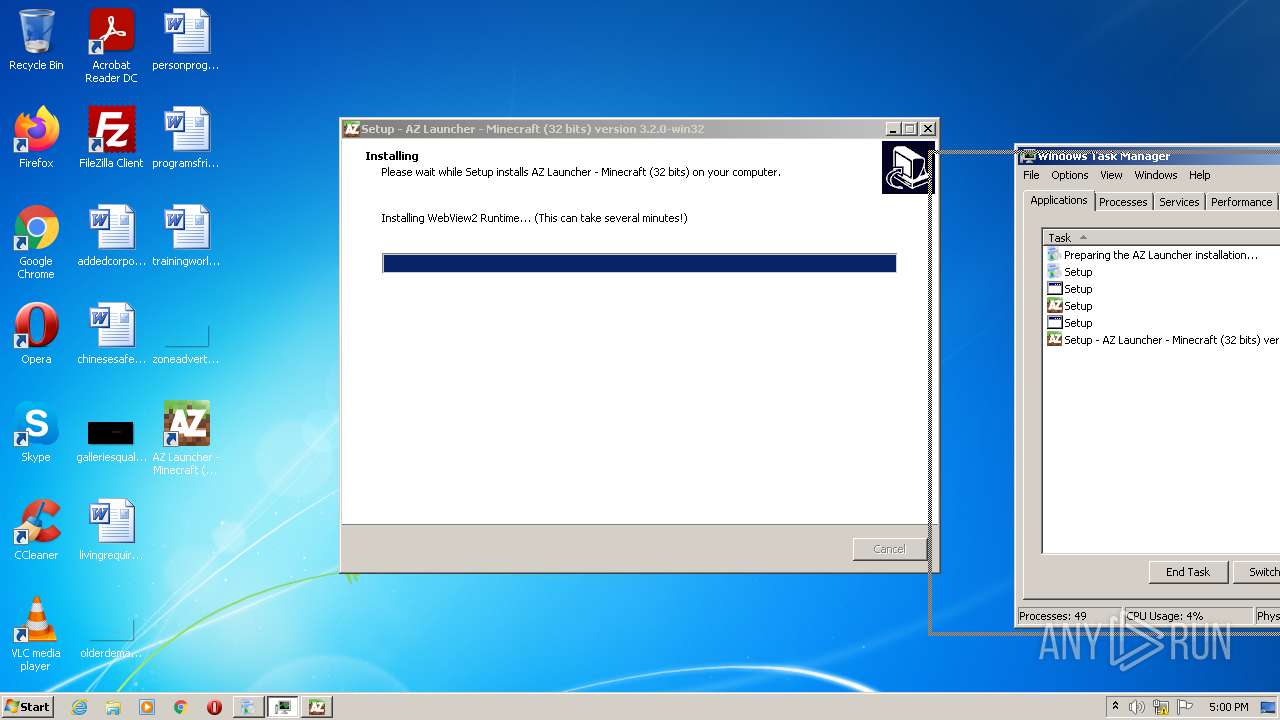Close the AZ Launcher Setup window

tap(928, 129)
